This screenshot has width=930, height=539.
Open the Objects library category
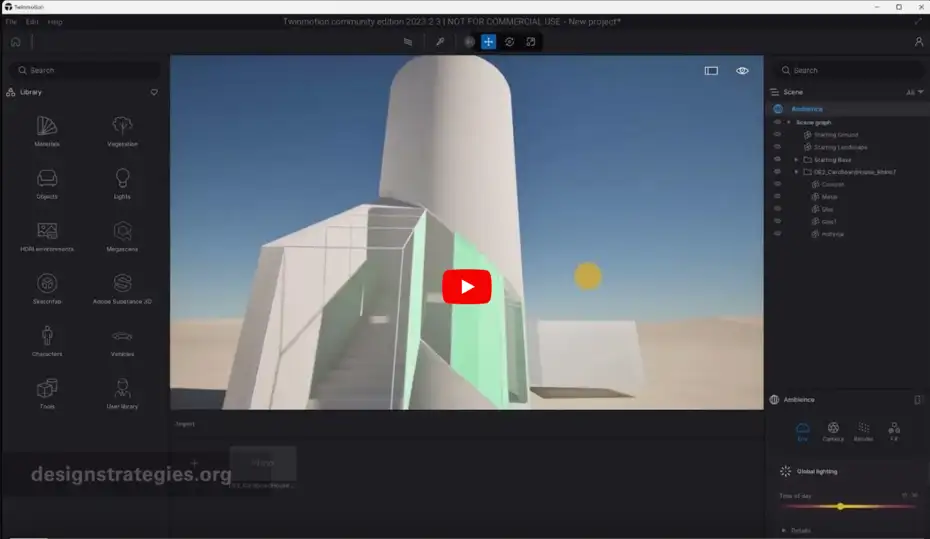pyautogui.click(x=47, y=184)
